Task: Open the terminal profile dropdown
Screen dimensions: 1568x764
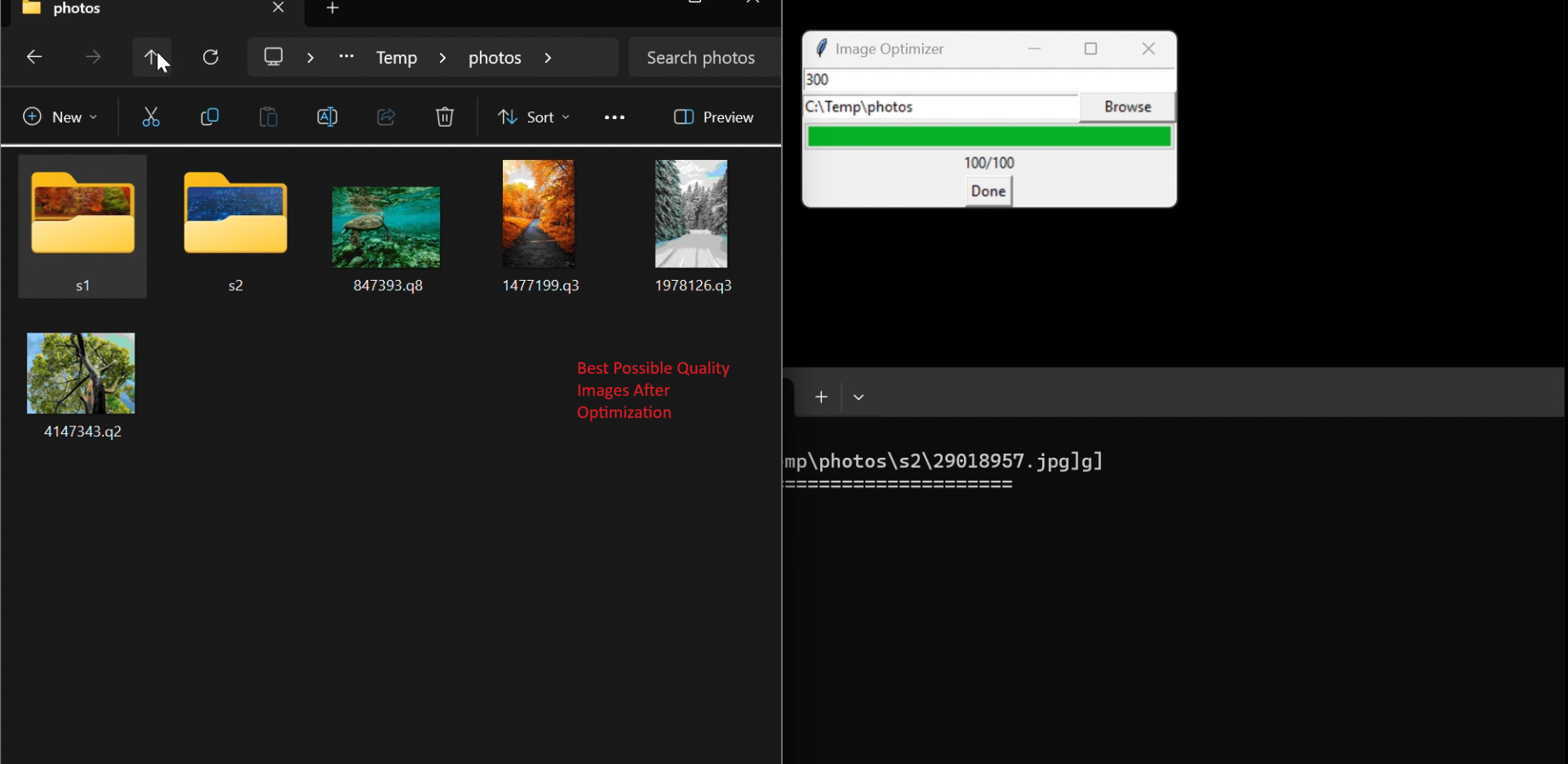Action: click(858, 397)
